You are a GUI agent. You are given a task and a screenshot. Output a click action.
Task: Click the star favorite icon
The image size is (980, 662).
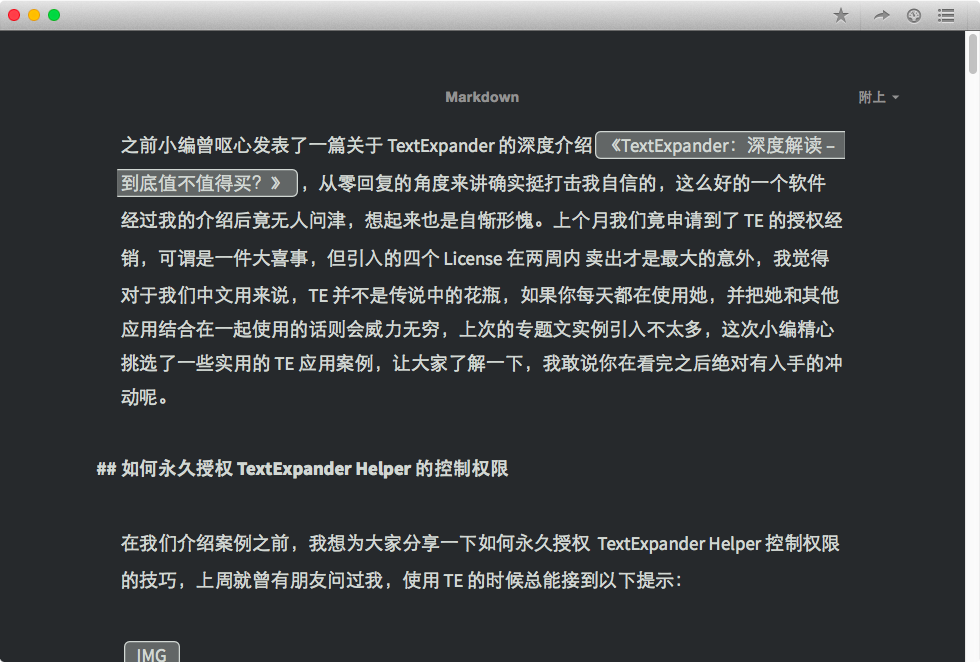click(x=841, y=15)
